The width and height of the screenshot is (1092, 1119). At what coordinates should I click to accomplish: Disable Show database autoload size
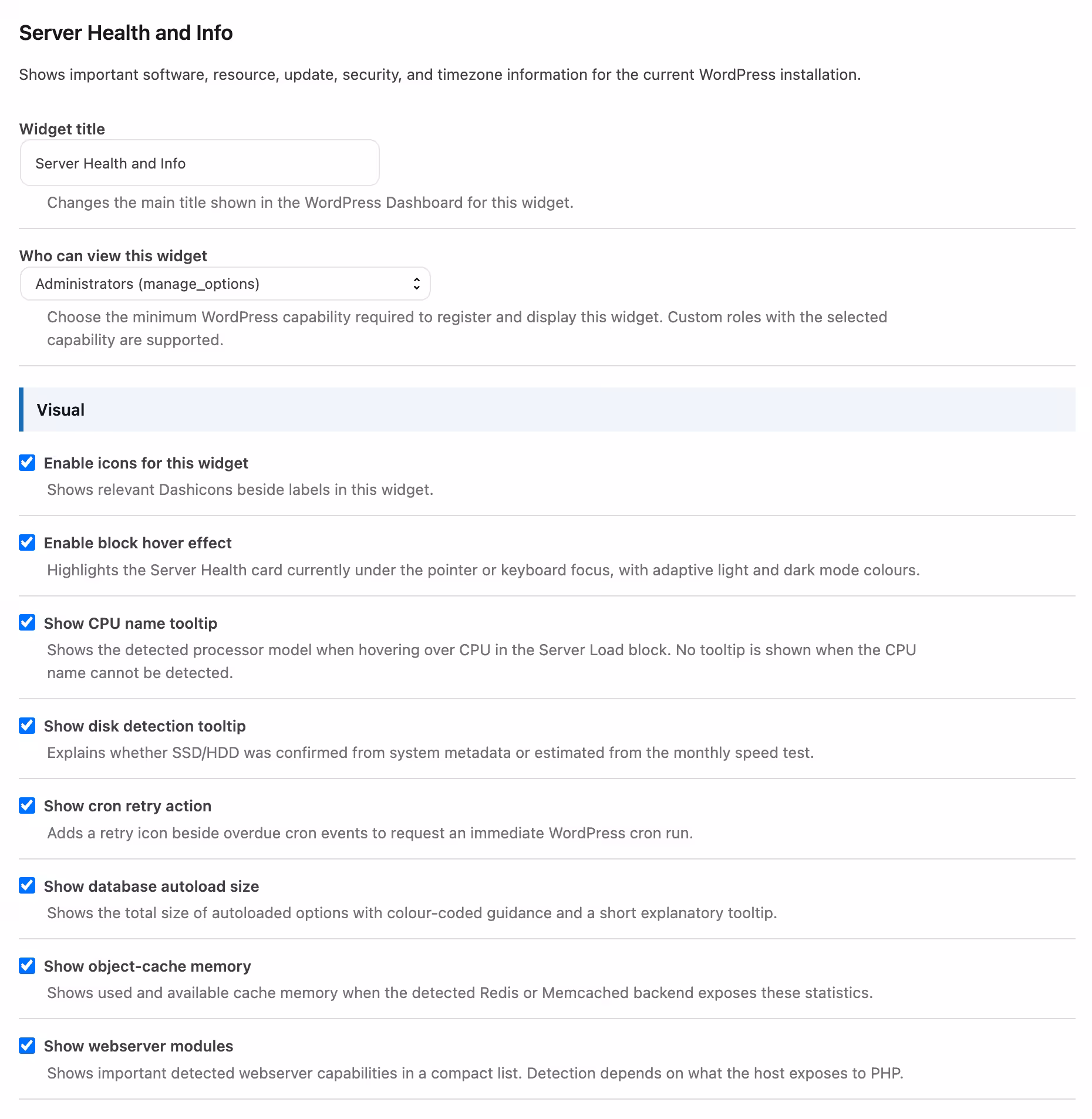27,885
